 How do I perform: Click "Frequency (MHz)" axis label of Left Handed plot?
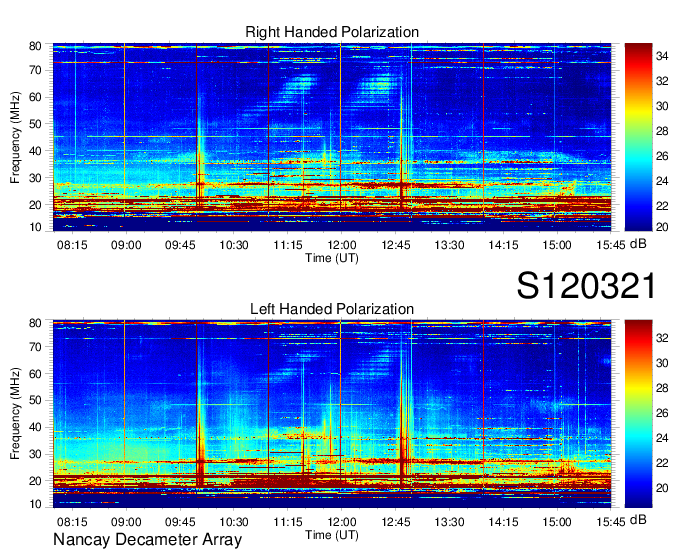point(15,414)
